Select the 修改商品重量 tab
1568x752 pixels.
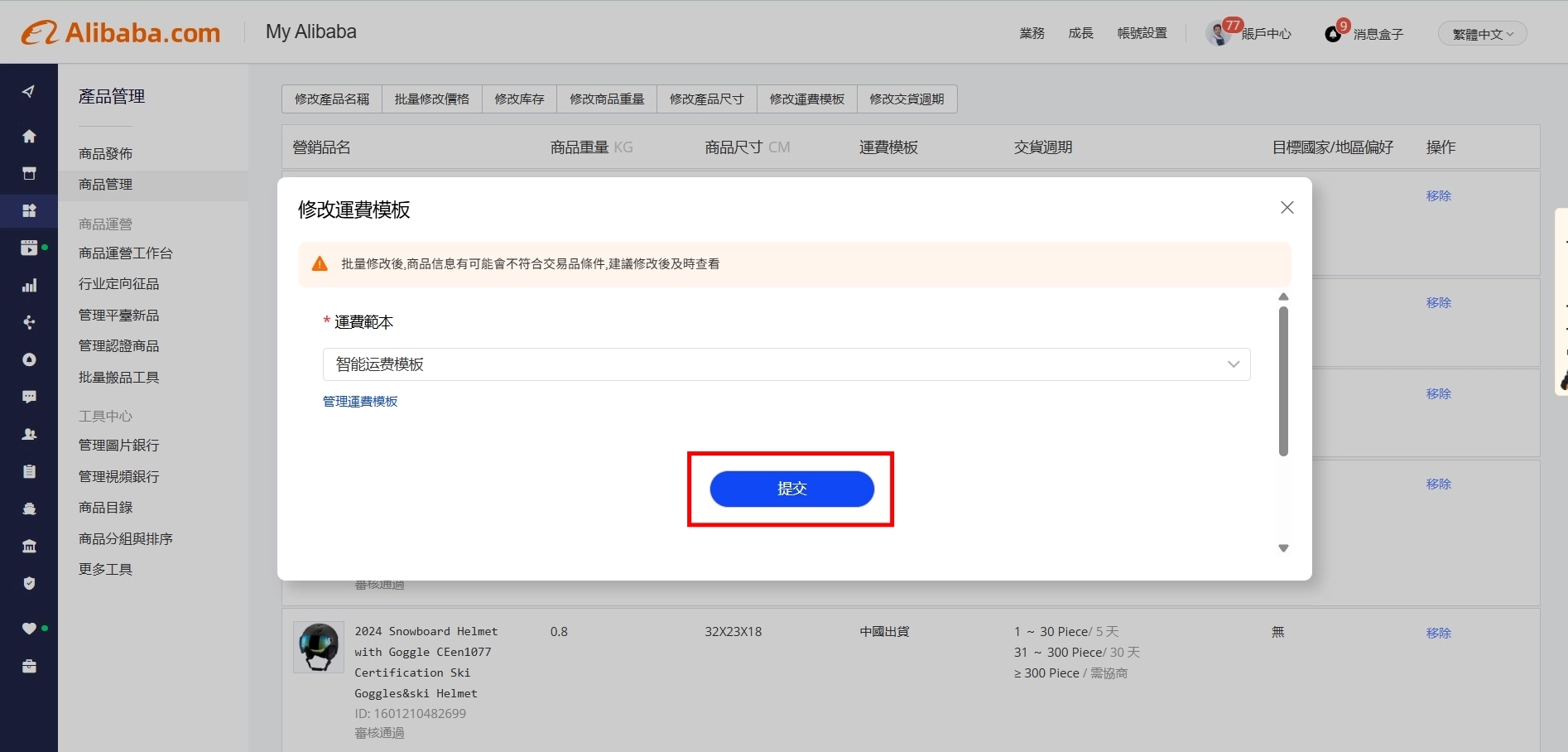point(607,99)
